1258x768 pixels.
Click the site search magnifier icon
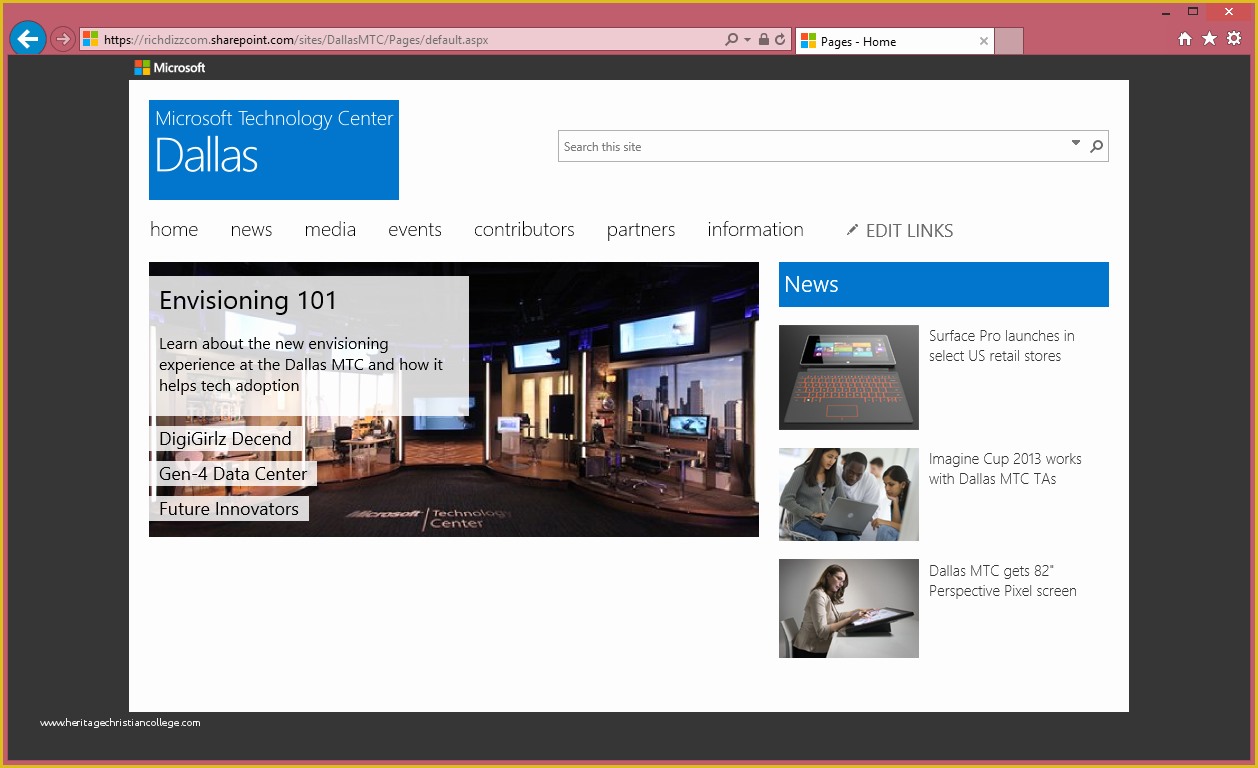tap(1097, 146)
